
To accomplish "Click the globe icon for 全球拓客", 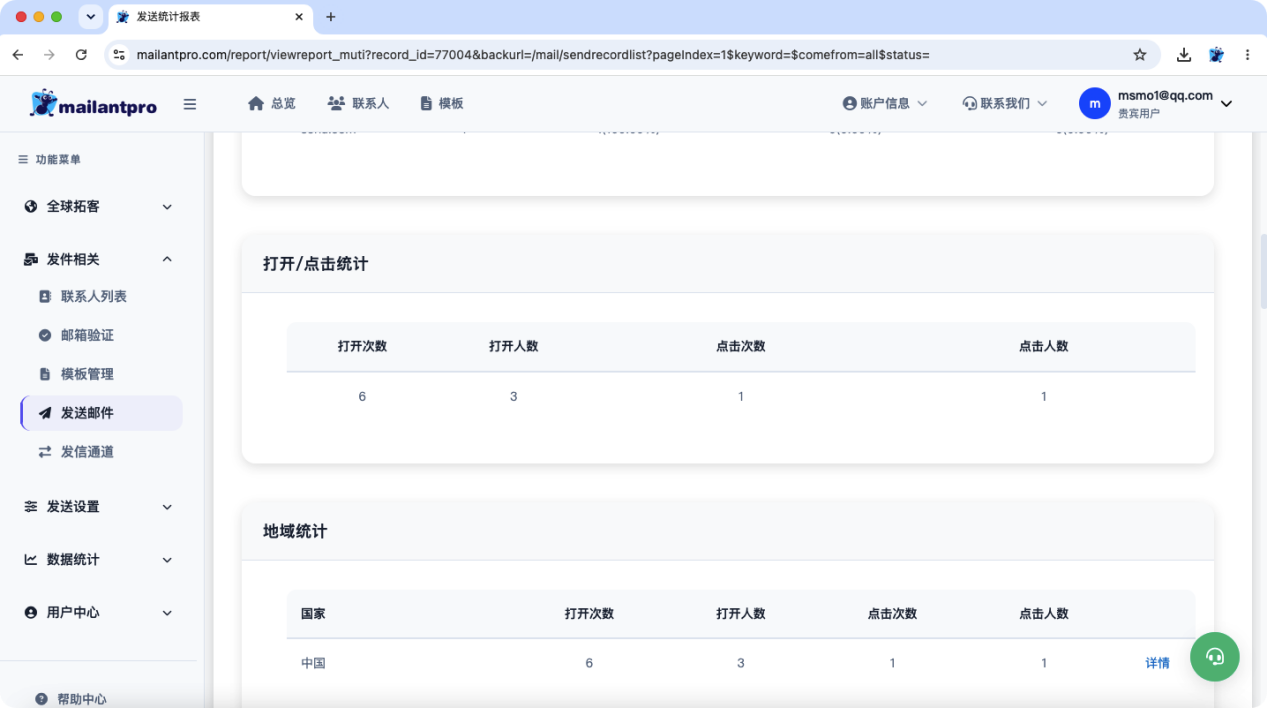I will [x=31, y=206].
